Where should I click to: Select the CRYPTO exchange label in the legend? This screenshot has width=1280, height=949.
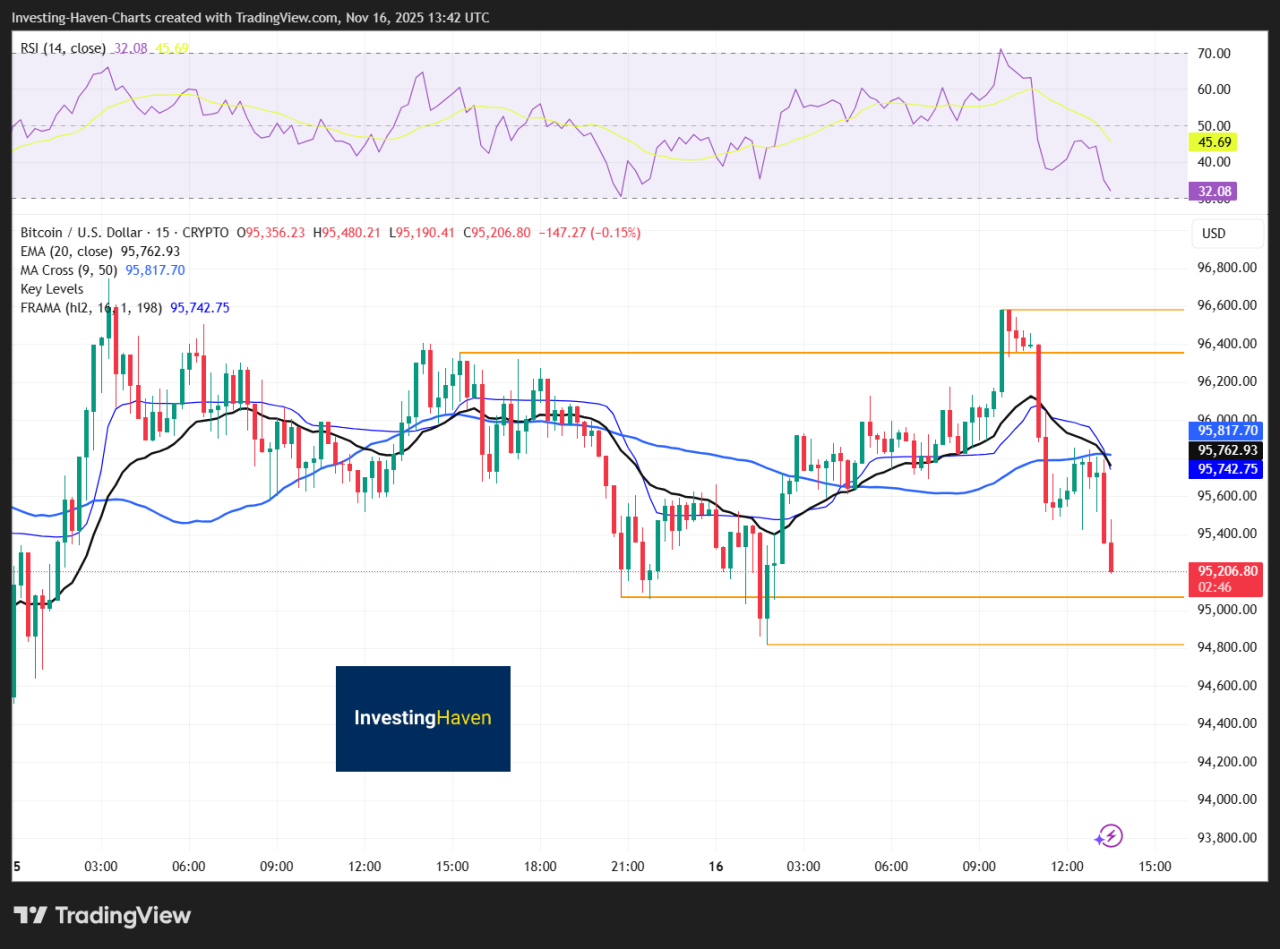coord(206,232)
